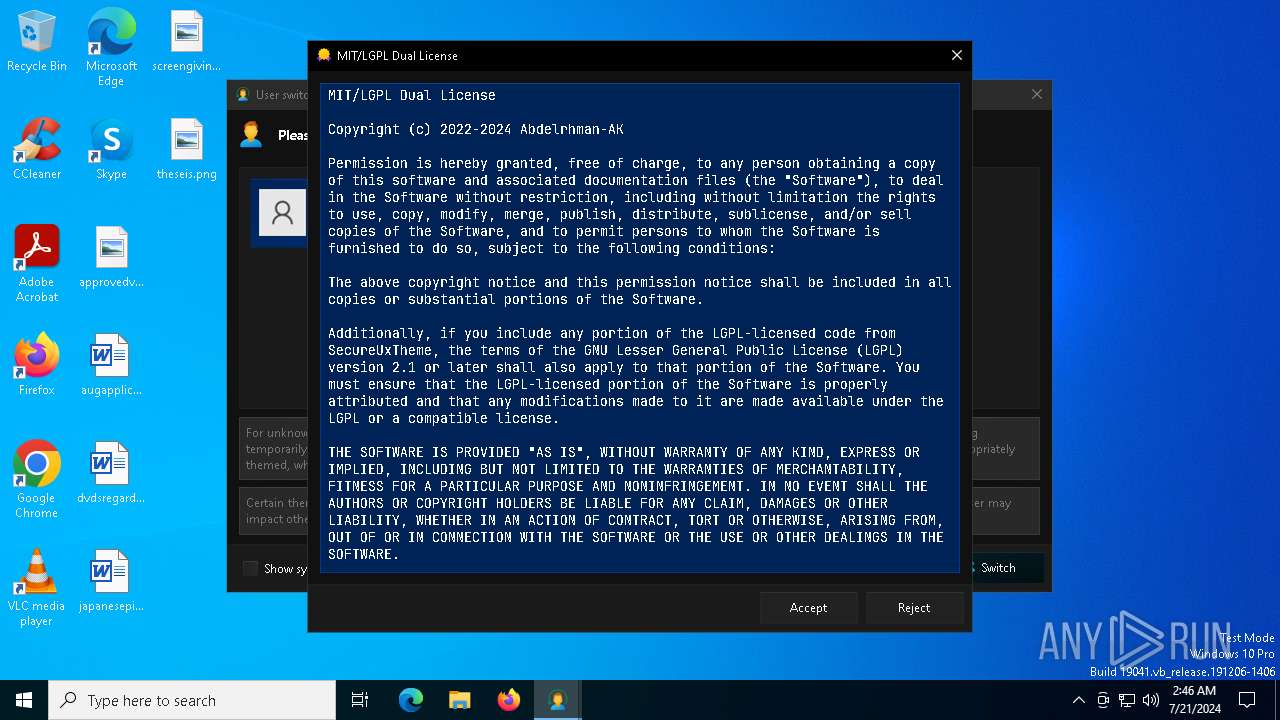This screenshot has width=1280, height=720.
Task: Click the 'Additionally, if you include' paragraph
Action: tap(636, 375)
